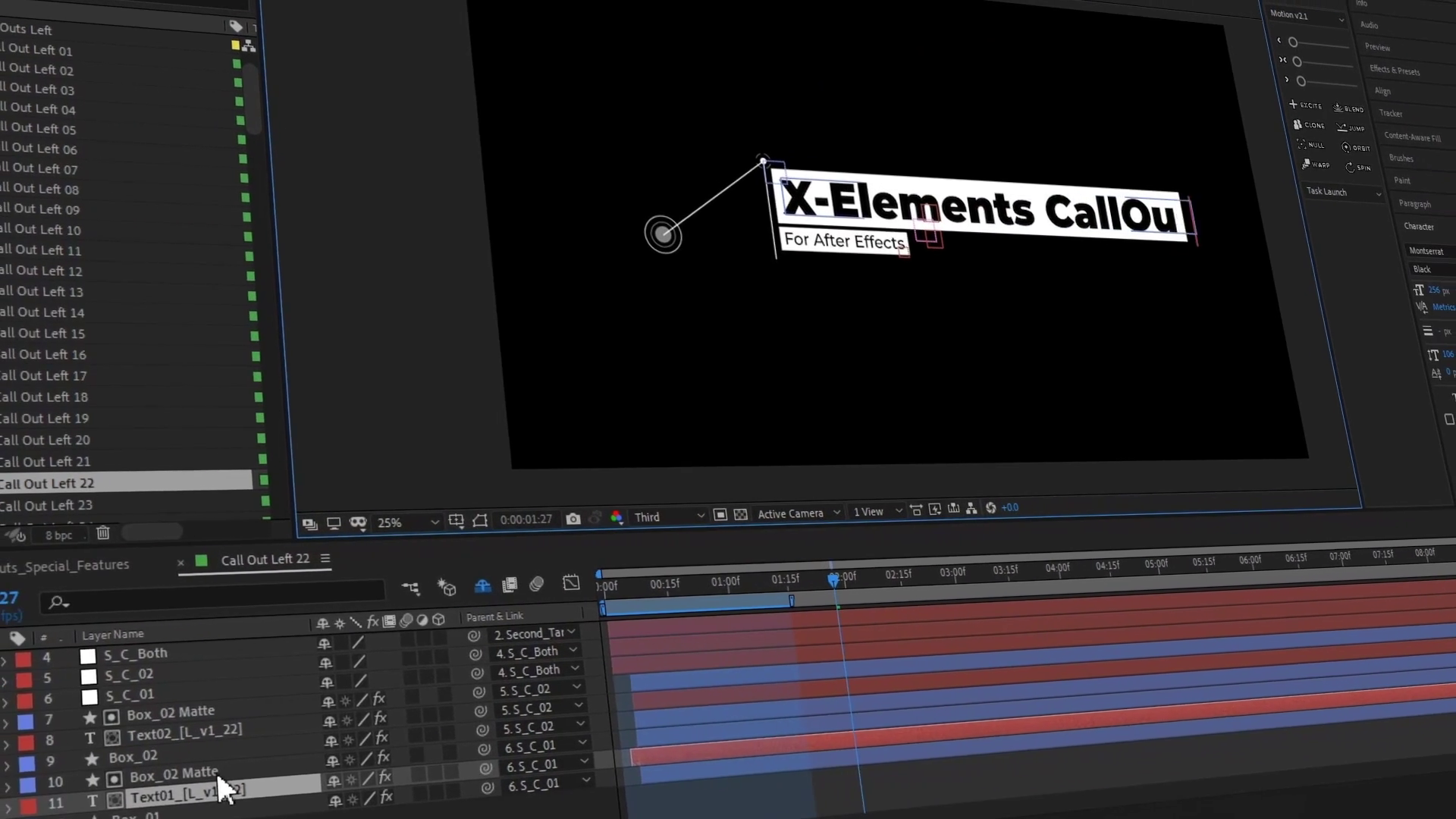
Task: Switch to the Call Out Left 22 timeline tab
Action: pyautogui.click(x=265, y=560)
